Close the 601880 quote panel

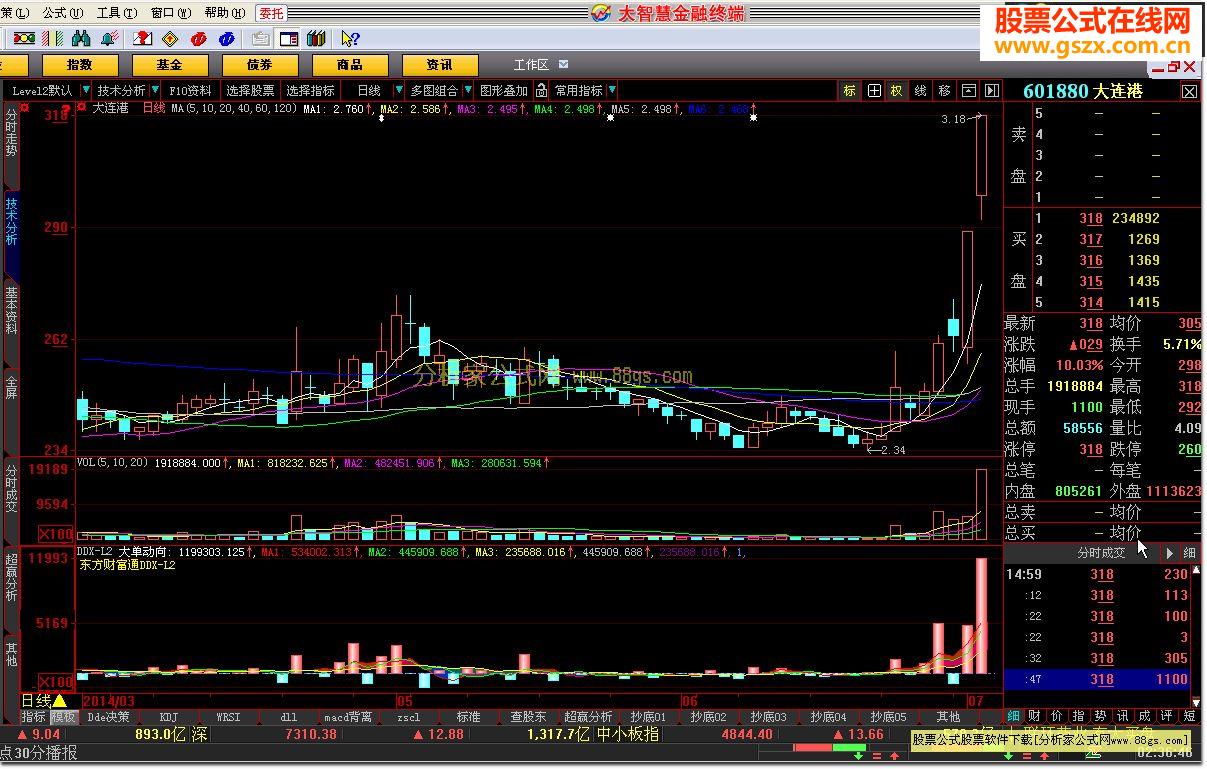(x=1189, y=91)
